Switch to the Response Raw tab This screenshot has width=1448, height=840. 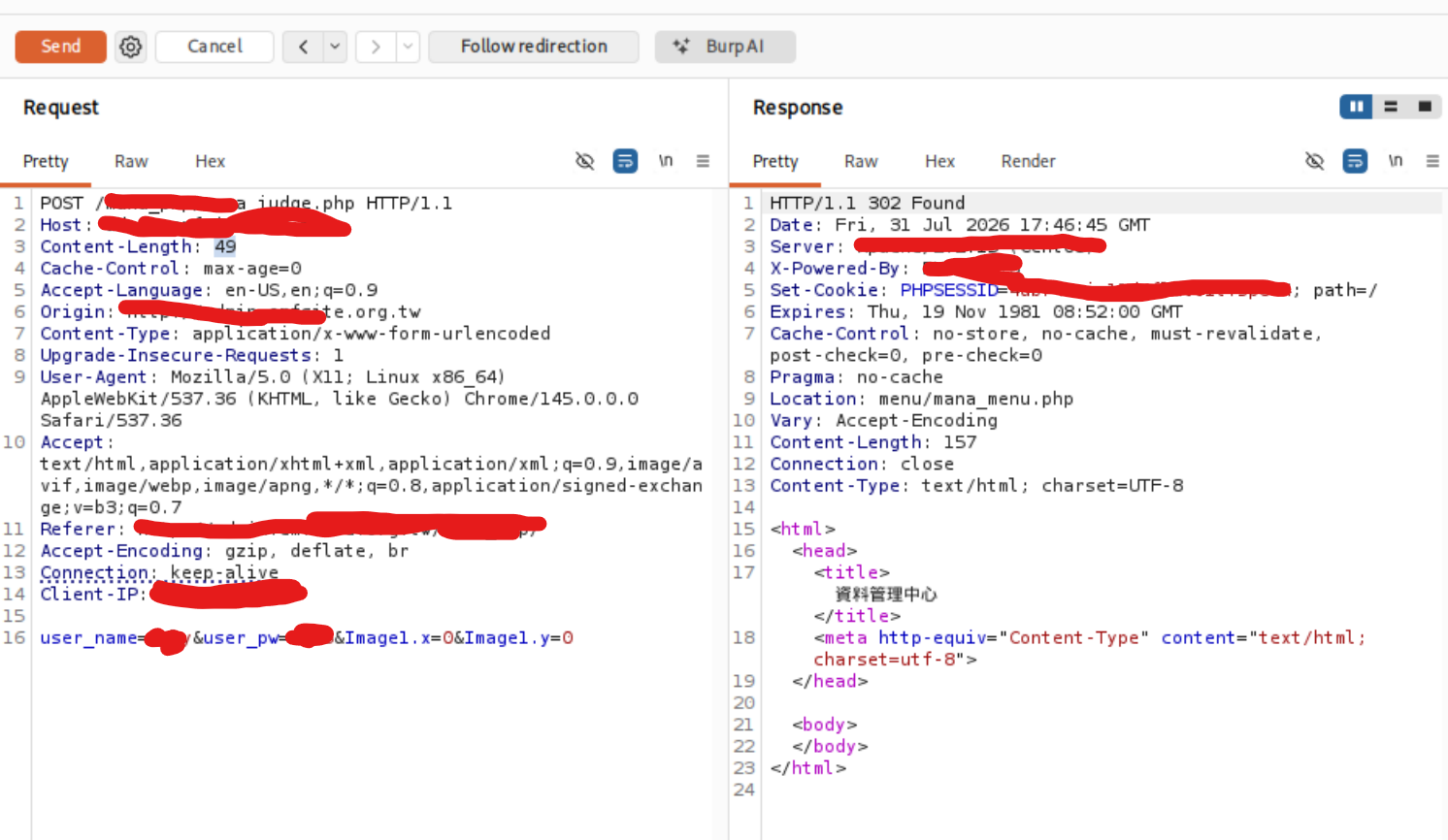[861, 161]
